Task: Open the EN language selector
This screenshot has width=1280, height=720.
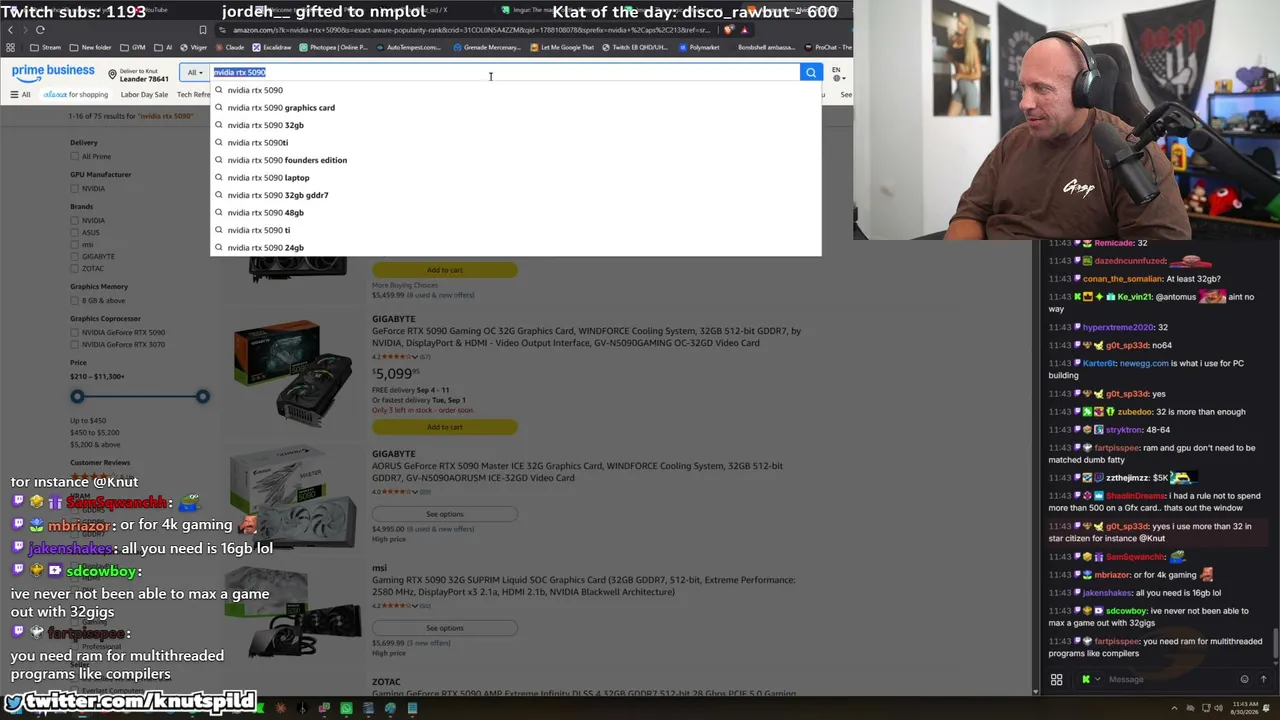Action: tap(837, 74)
